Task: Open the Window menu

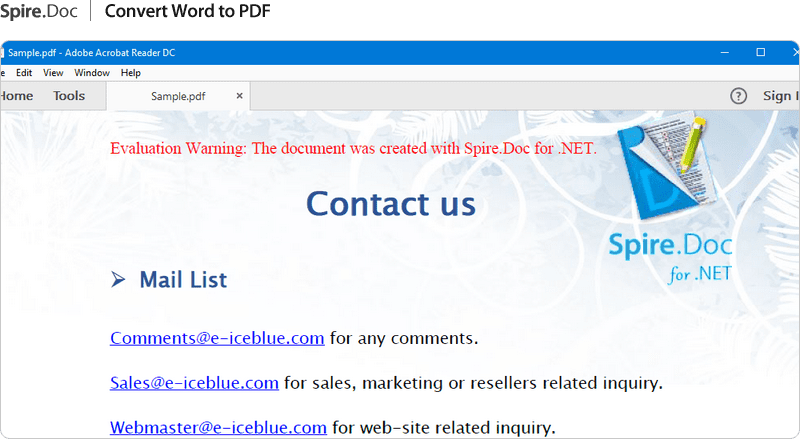Action: [x=92, y=73]
